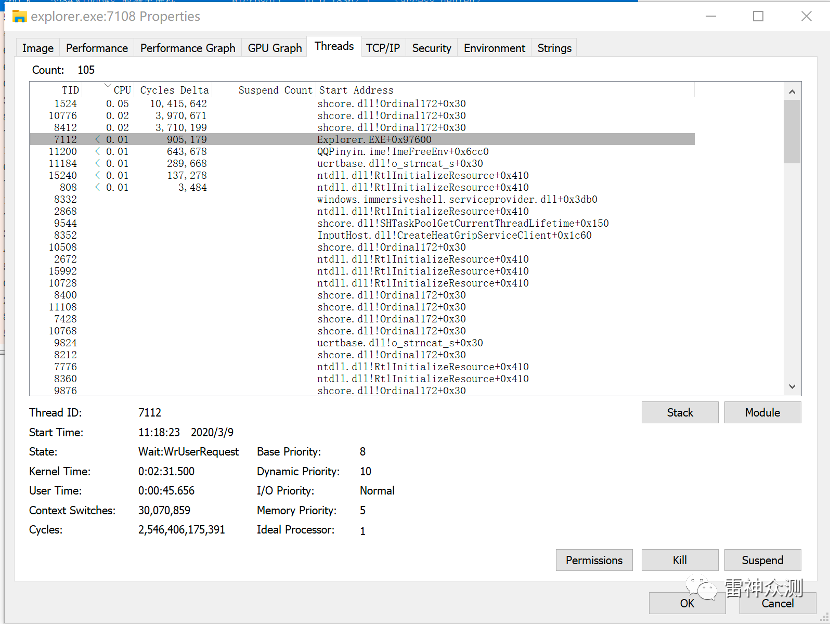Select thread 11200 QQPinyin.ime row
Screen dimensions: 830x624
click(362, 151)
